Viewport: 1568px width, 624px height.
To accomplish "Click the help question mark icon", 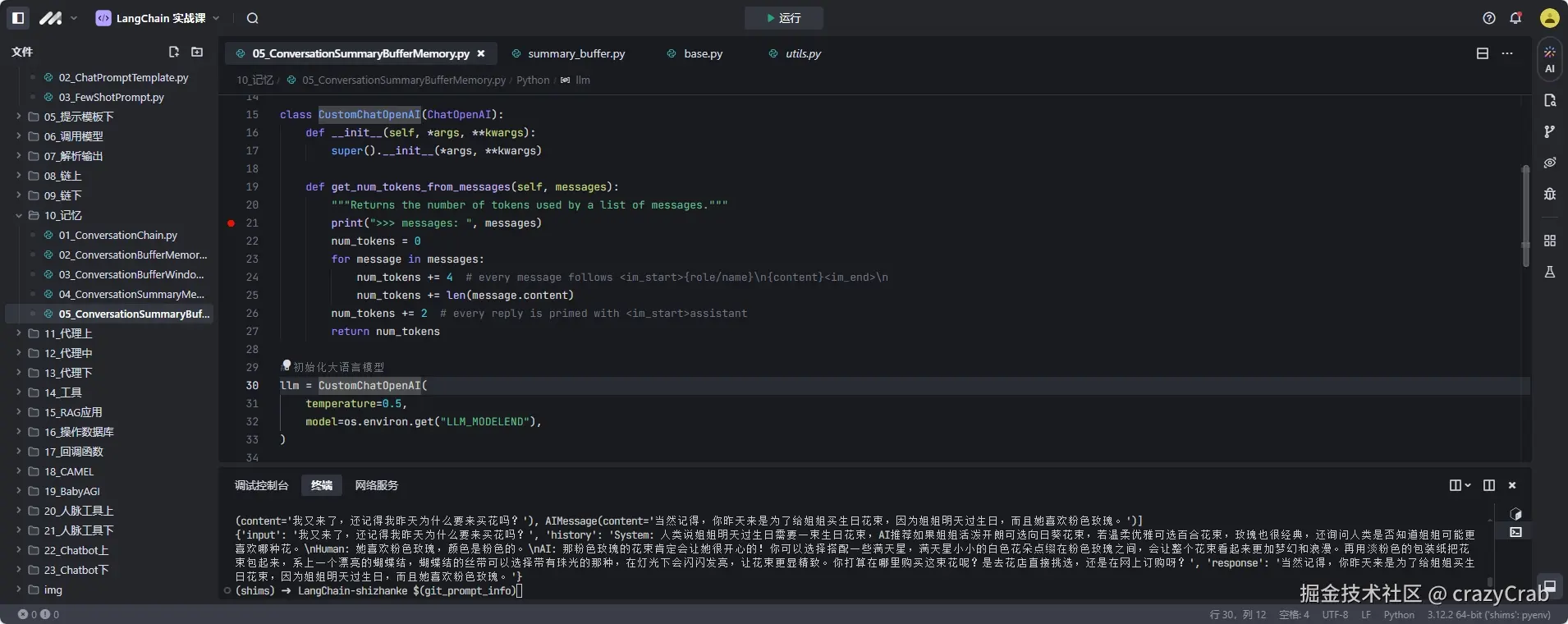I will (x=1489, y=18).
